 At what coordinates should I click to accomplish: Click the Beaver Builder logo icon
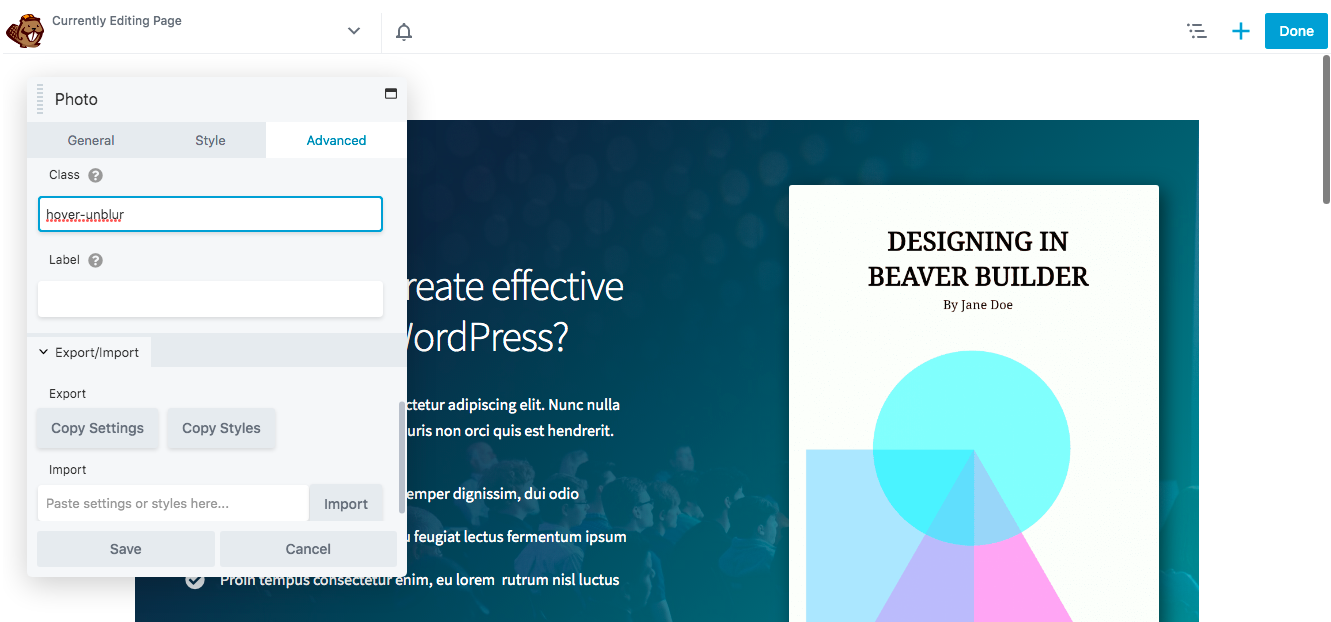[24, 31]
